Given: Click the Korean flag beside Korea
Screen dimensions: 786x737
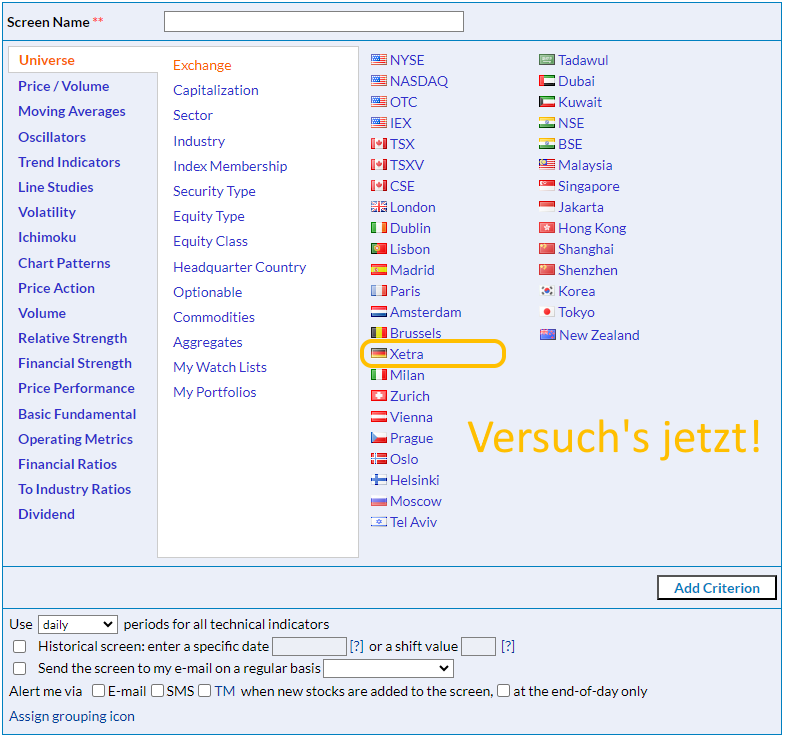Looking at the screenshot, I should tap(547, 291).
